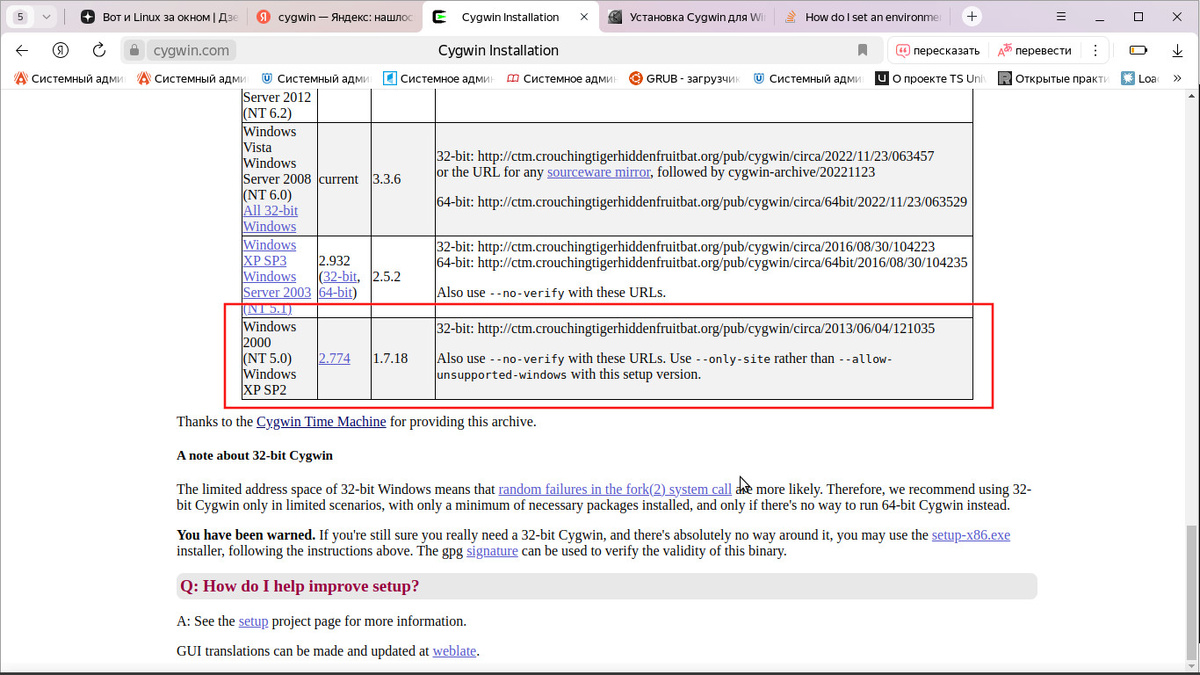The height and width of the screenshot is (675, 1200).
Task: Click the 'пересказать' summarize button
Action: tap(937, 50)
